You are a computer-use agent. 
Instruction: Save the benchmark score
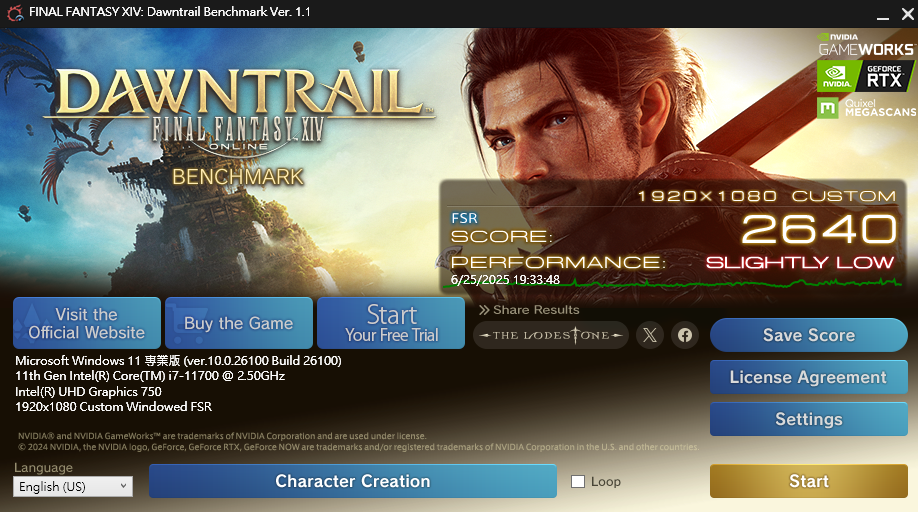[x=809, y=335]
